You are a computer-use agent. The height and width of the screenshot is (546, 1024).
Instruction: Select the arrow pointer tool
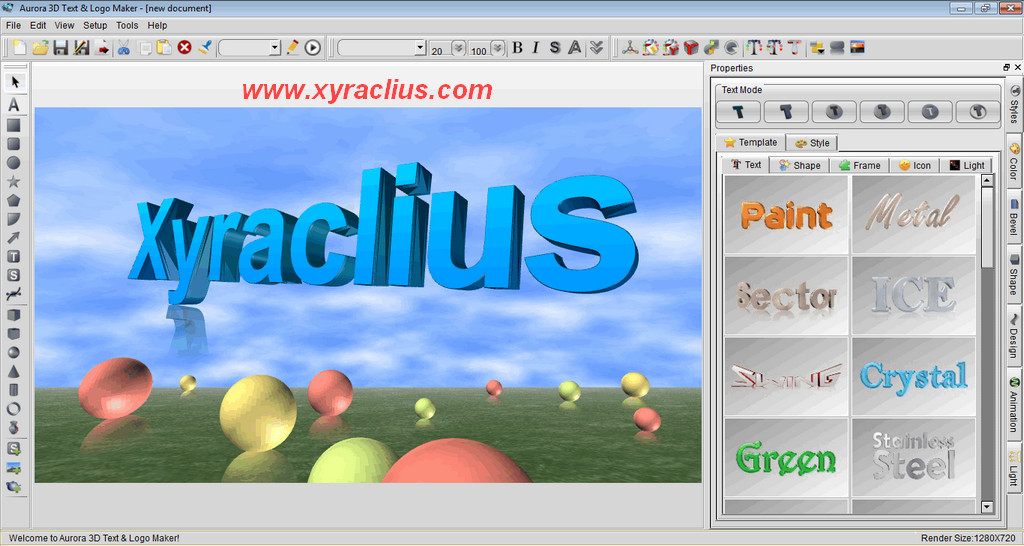click(14, 82)
